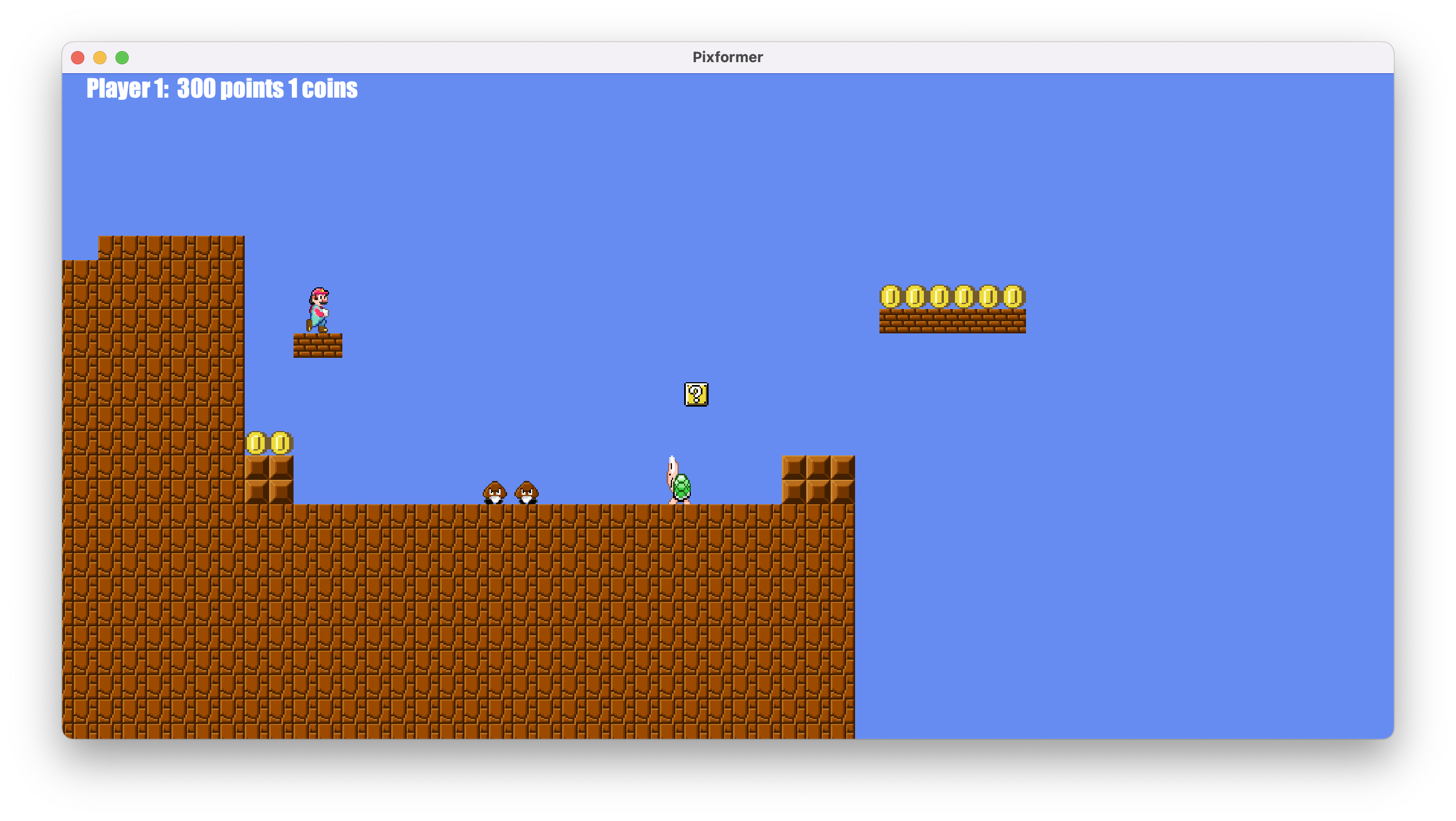Click the yellow question mark block
Screen dimensions: 1456x821
coord(696,394)
